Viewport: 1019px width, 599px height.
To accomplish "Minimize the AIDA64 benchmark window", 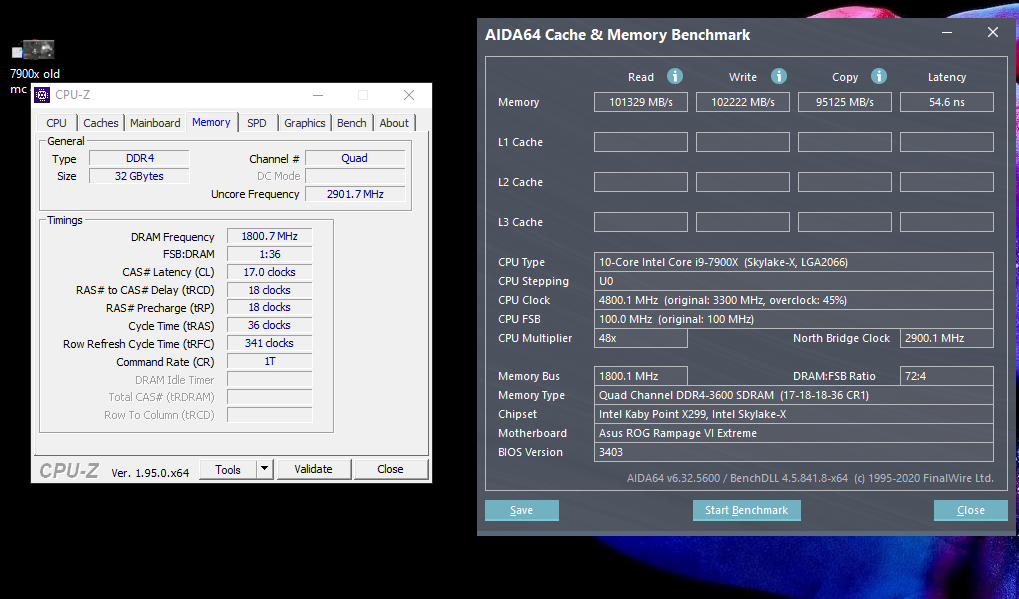I will tap(947, 32).
